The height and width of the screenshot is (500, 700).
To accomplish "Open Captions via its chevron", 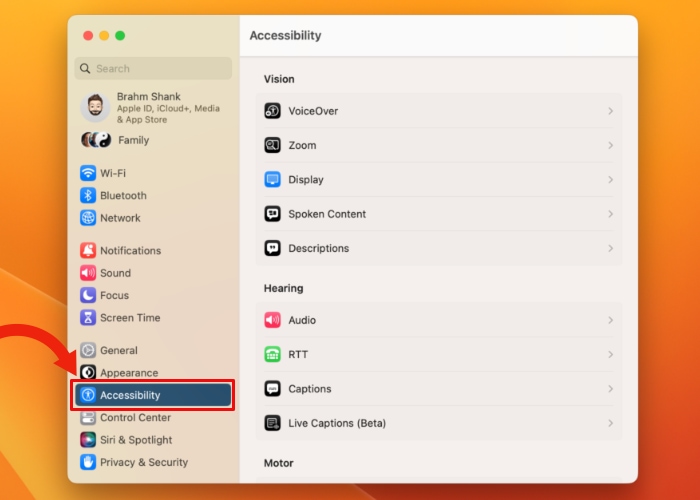I will click(x=610, y=389).
